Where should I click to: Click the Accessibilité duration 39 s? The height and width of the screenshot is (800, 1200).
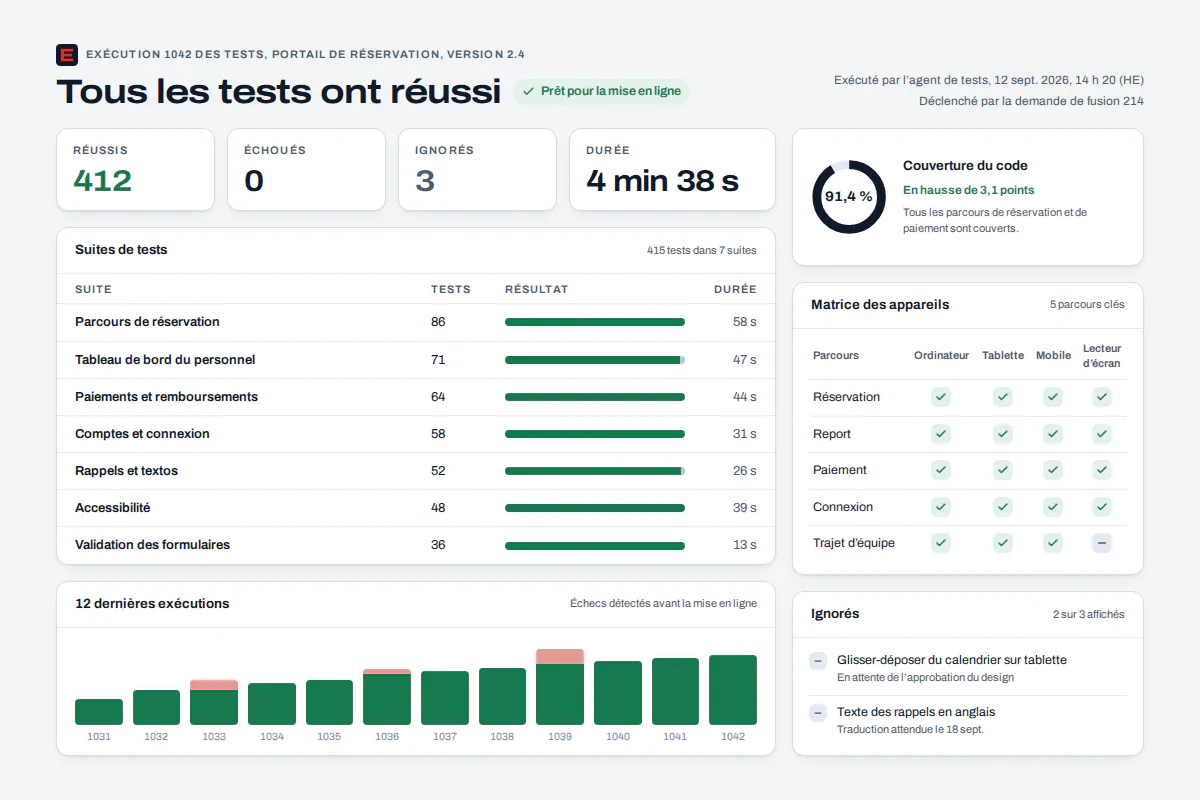click(745, 508)
